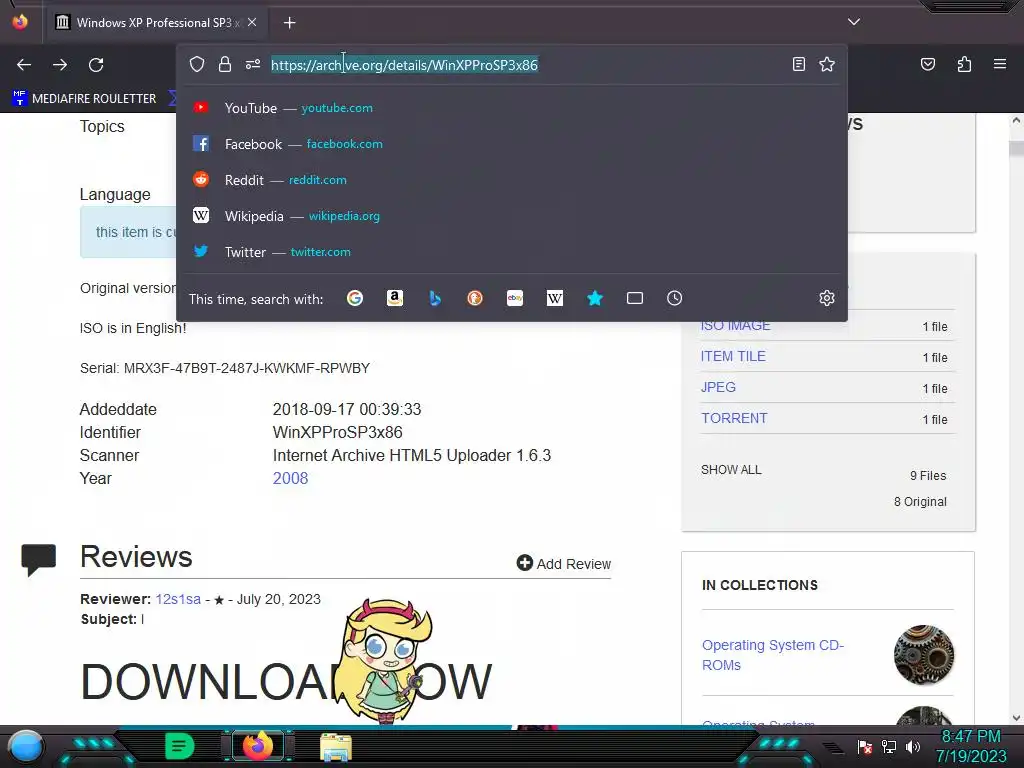
Task: Open the green notes app on taskbar
Action: (180, 746)
